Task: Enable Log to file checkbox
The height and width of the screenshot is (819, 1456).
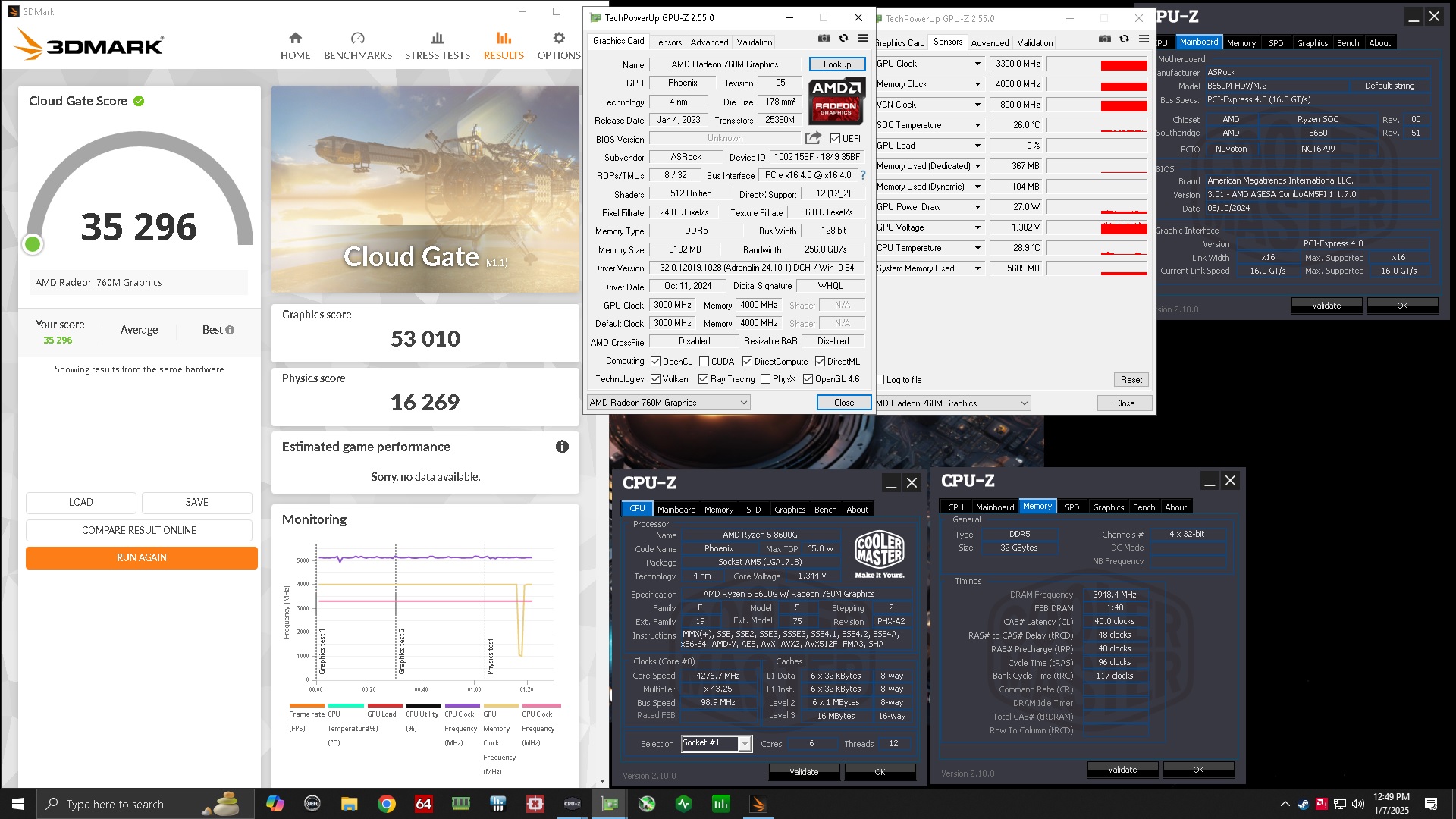Action: 880,380
